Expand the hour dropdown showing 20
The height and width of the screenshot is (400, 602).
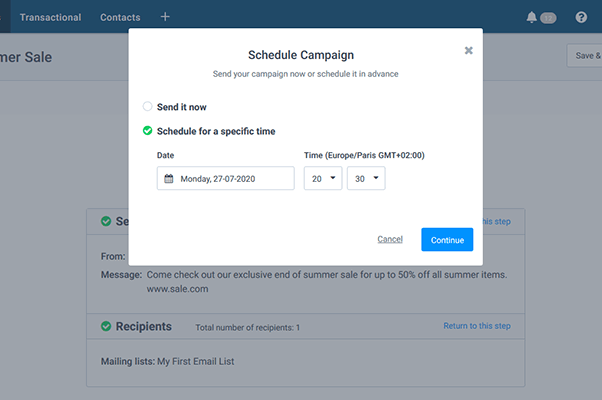click(322, 178)
